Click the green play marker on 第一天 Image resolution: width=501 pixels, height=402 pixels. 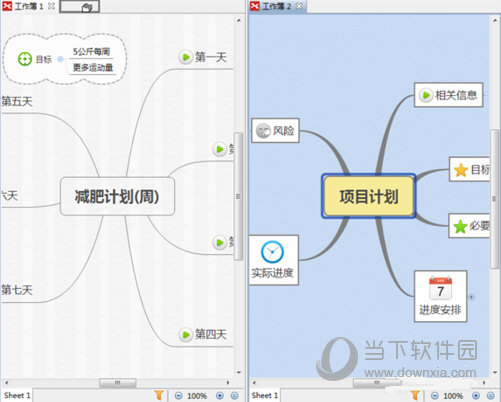(186, 57)
